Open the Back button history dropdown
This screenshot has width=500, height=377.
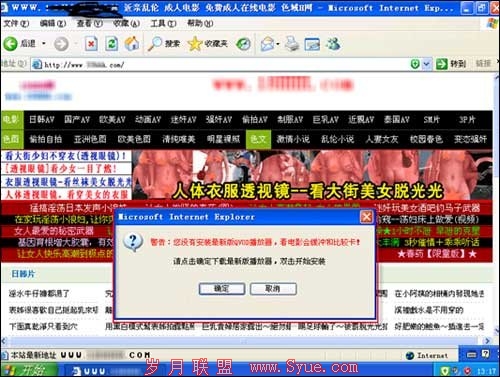point(44,44)
